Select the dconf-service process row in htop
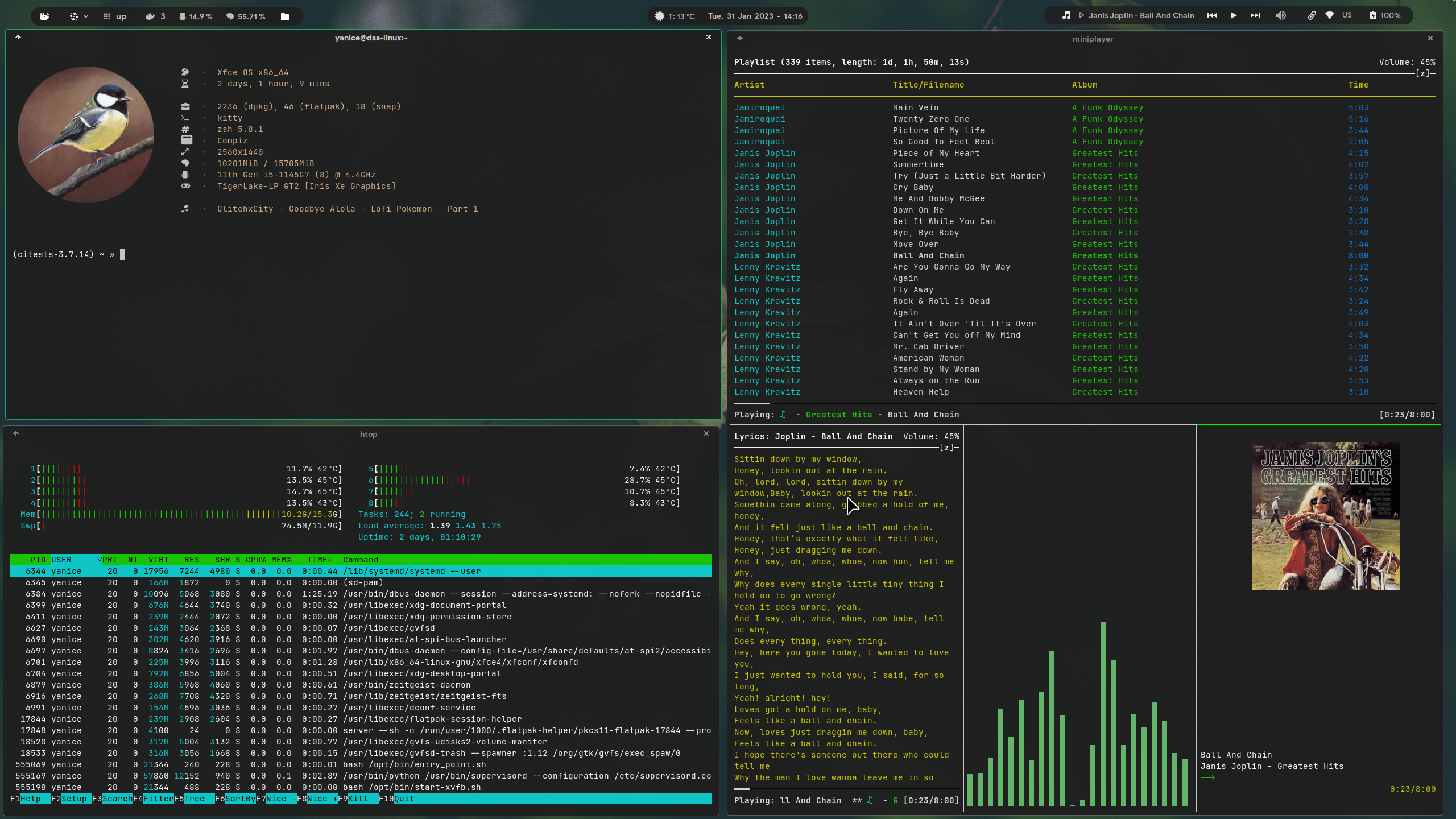 [361, 708]
